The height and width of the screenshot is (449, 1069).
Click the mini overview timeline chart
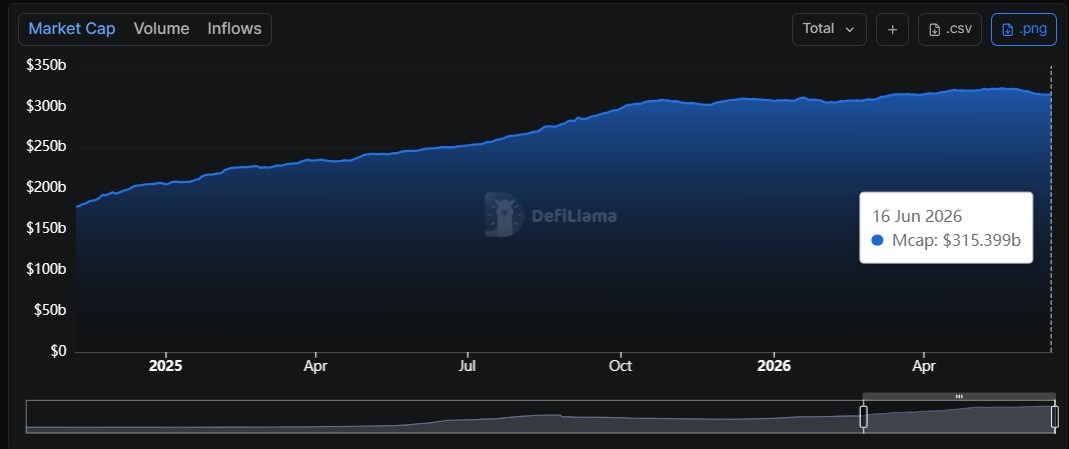(542, 416)
